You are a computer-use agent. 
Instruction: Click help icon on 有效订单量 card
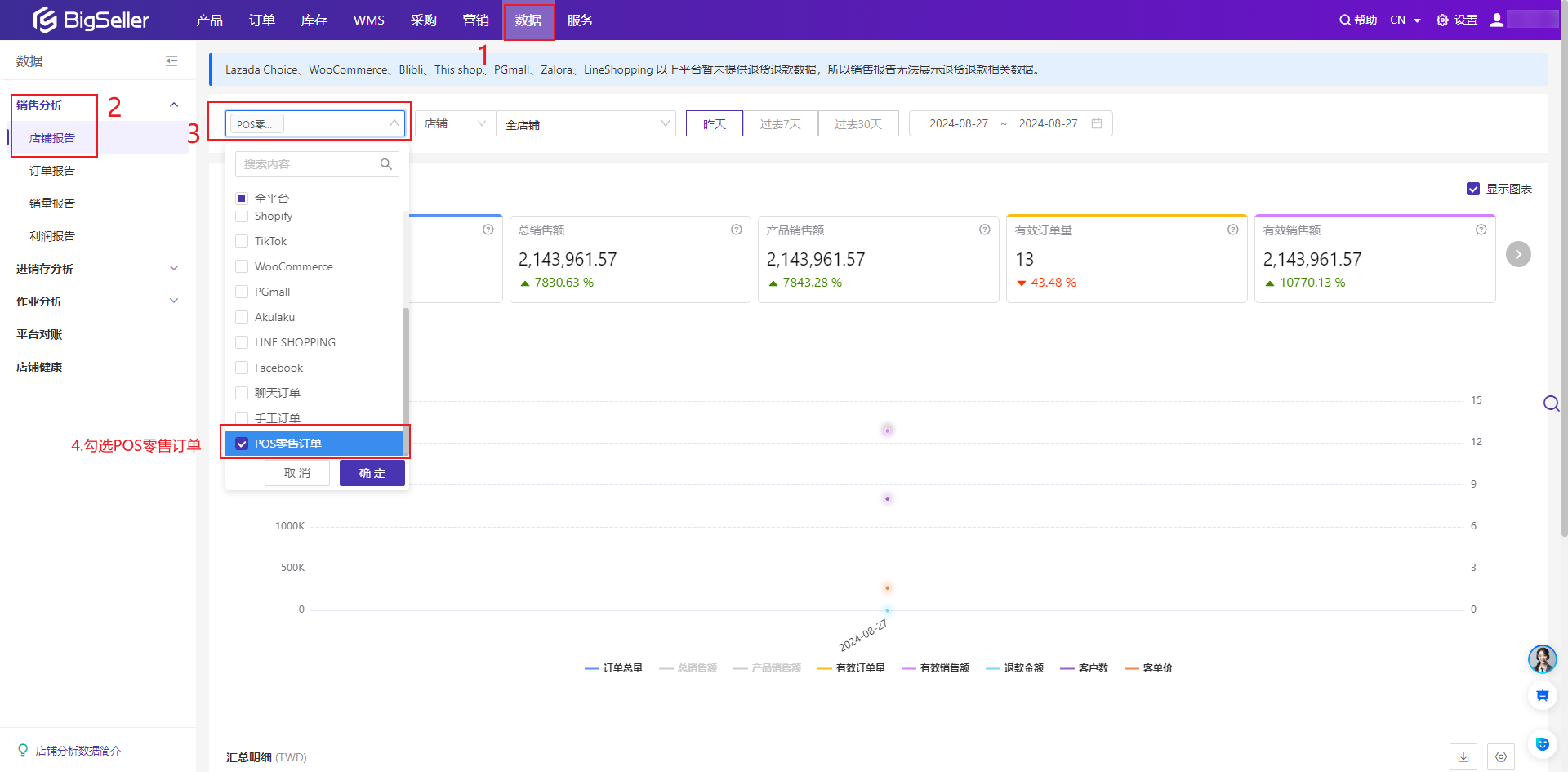[1233, 230]
